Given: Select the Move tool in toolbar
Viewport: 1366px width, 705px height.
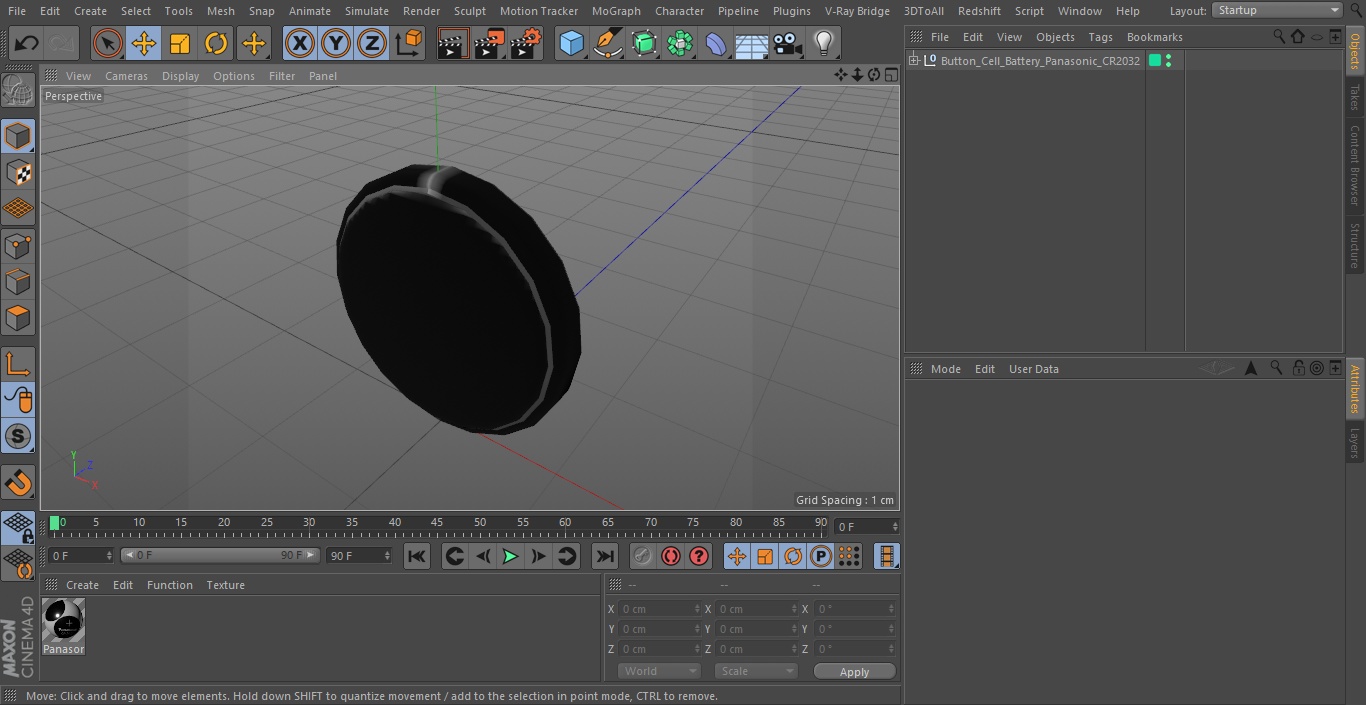Looking at the screenshot, I should [x=144, y=43].
